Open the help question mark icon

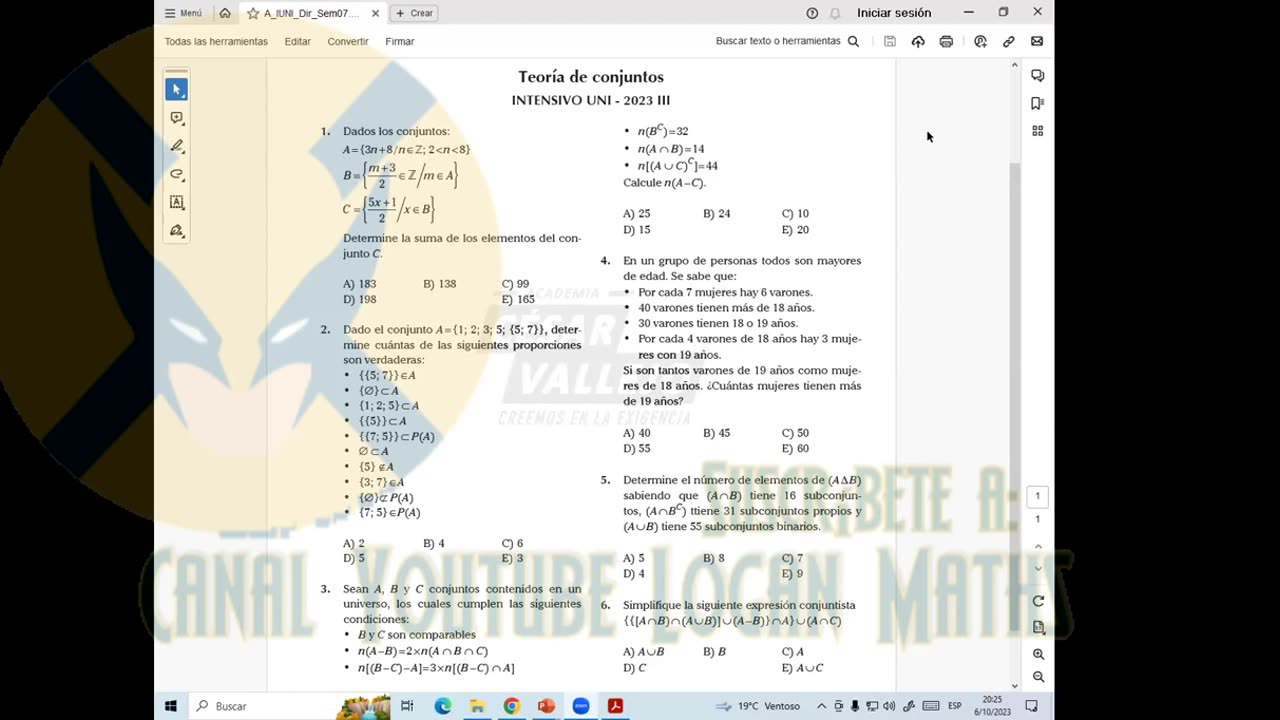pos(812,13)
